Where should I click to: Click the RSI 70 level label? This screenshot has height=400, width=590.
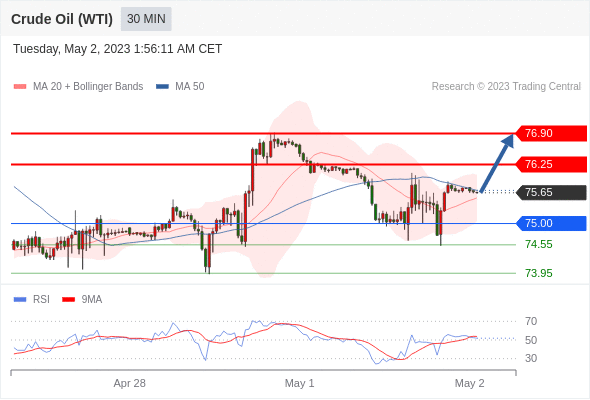pos(531,321)
